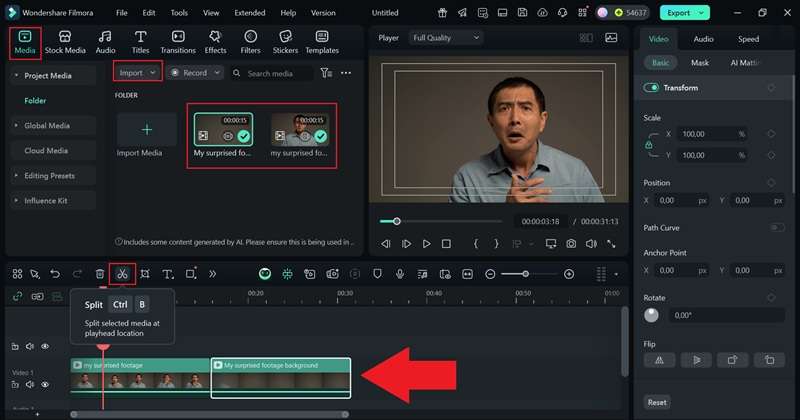Click the Undo arrow in timeline toolbar
This screenshot has height=420, width=800.
(55, 274)
